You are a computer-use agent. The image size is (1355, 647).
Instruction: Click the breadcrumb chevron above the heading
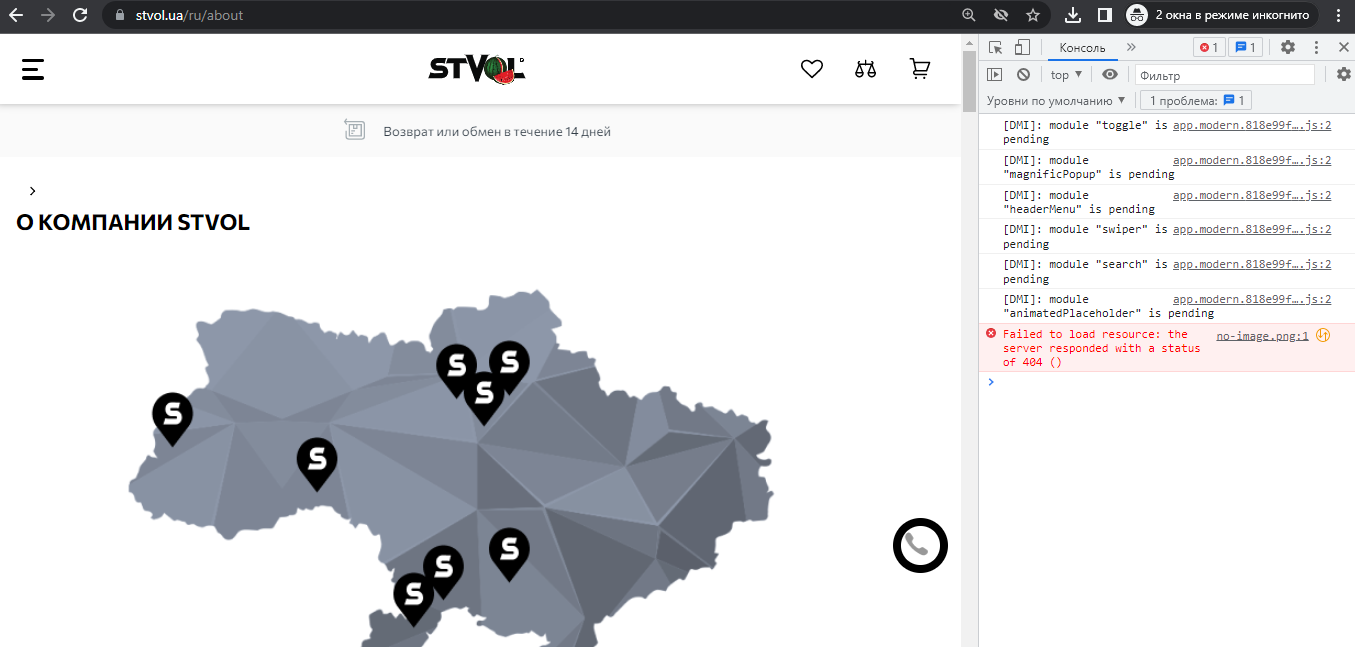pyautogui.click(x=32, y=190)
